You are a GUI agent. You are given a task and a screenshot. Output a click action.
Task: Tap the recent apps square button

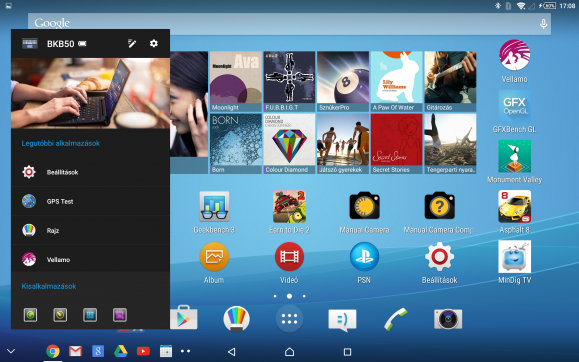(347, 352)
